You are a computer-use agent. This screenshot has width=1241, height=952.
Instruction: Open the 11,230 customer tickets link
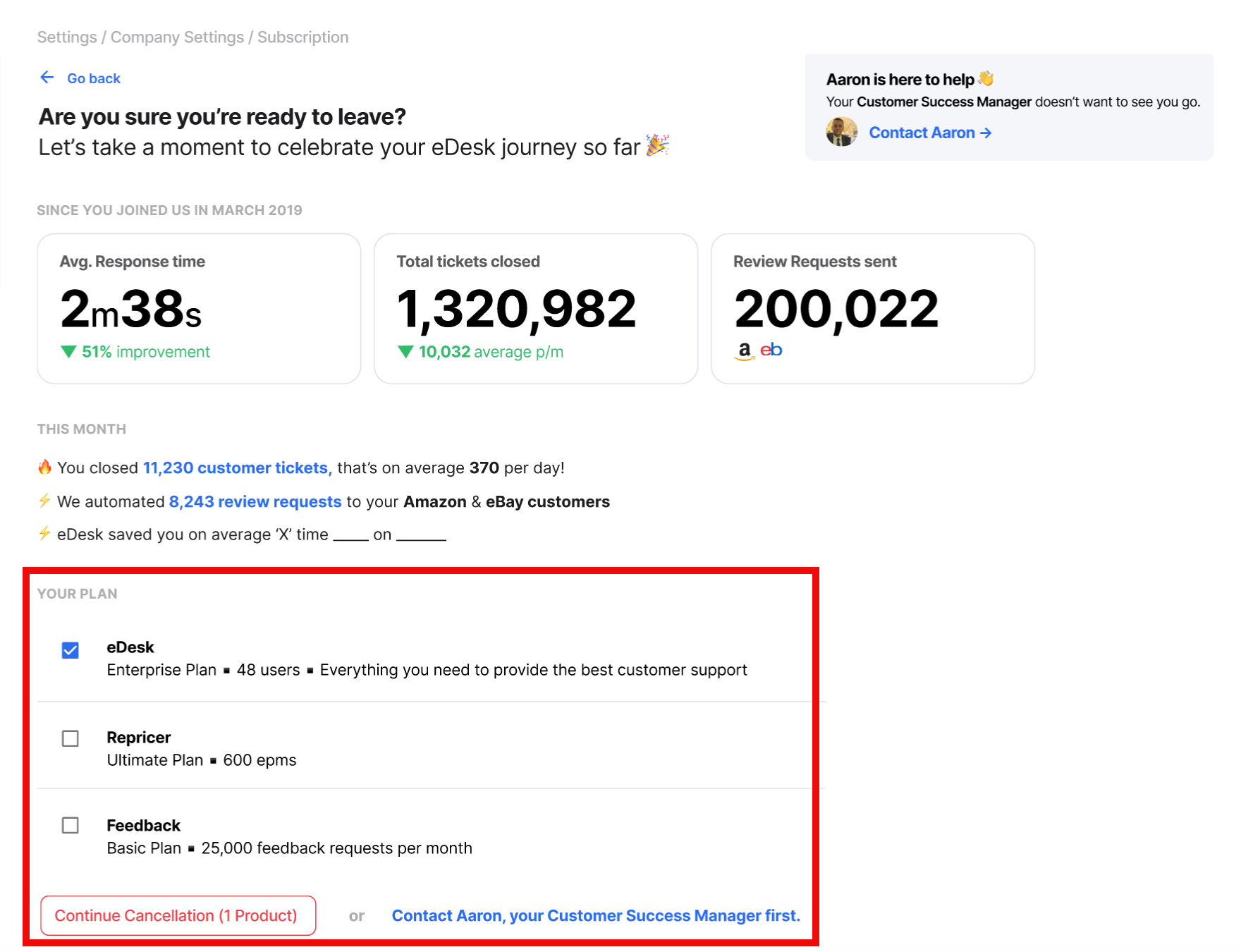[x=237, y=468]
